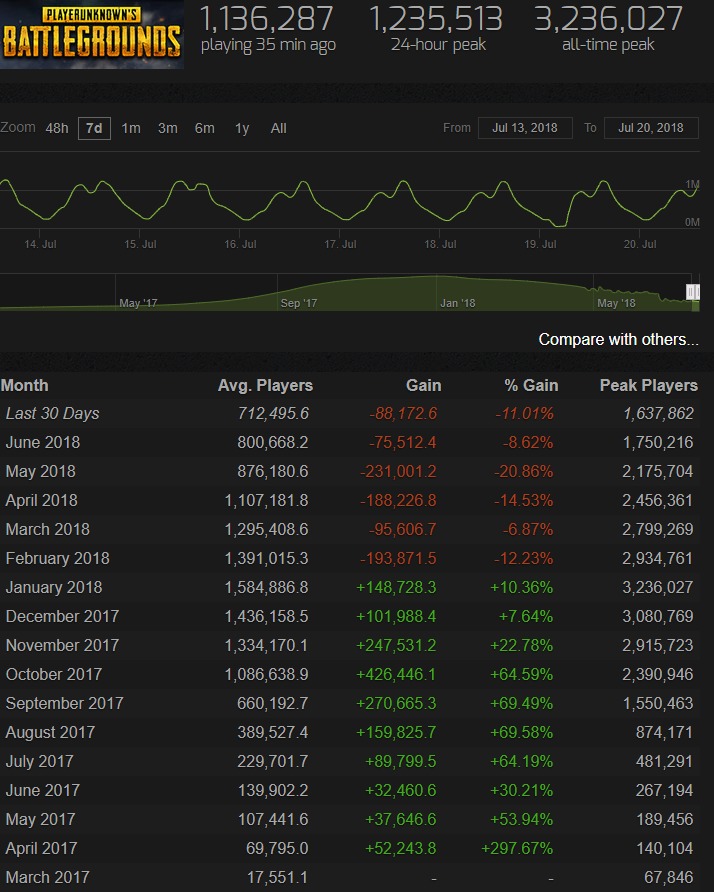Click the PlayerUnknown's Battlegrounds logo
The image size is (714, 892).
[x=91, y=34]
